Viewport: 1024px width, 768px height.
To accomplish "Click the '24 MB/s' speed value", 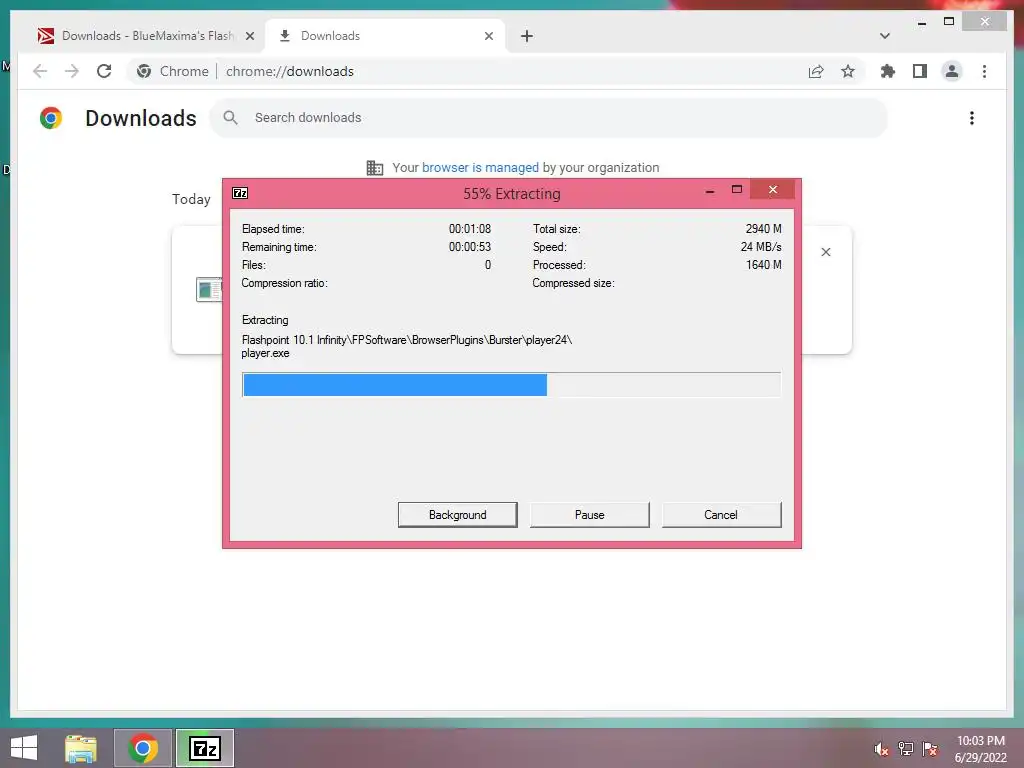I will (x=761, y=247).
